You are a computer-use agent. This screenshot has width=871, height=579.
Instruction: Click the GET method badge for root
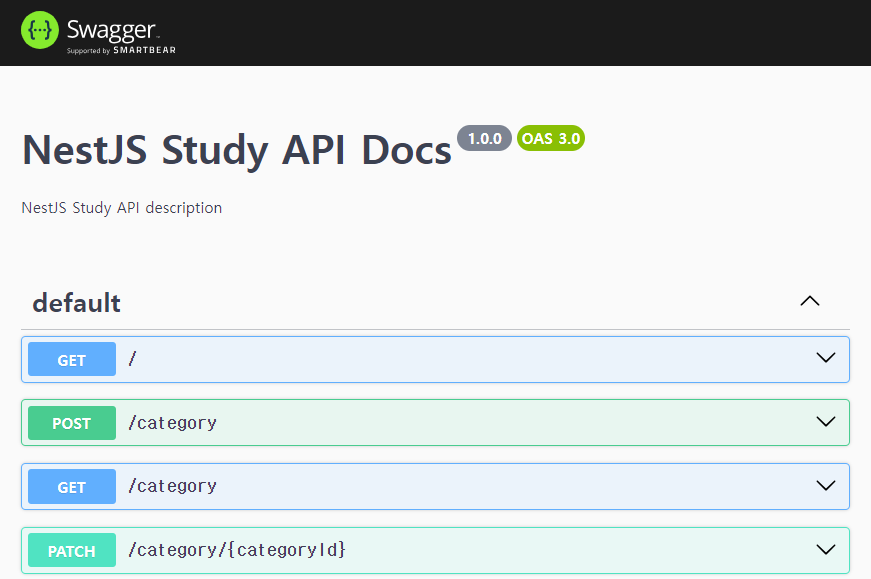point(72,360)
